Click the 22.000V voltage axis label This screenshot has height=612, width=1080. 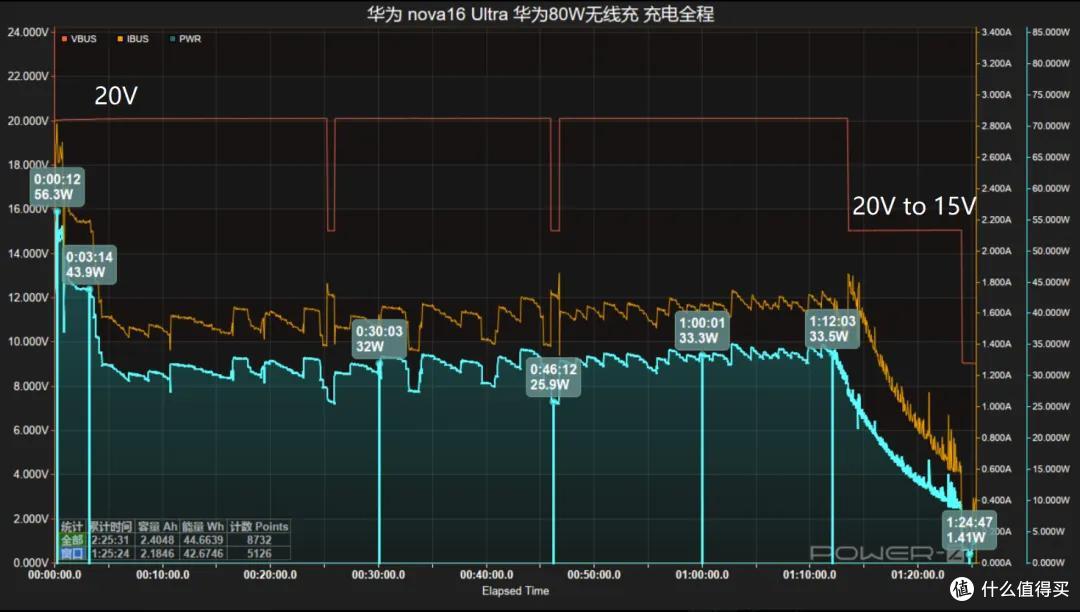28,76
